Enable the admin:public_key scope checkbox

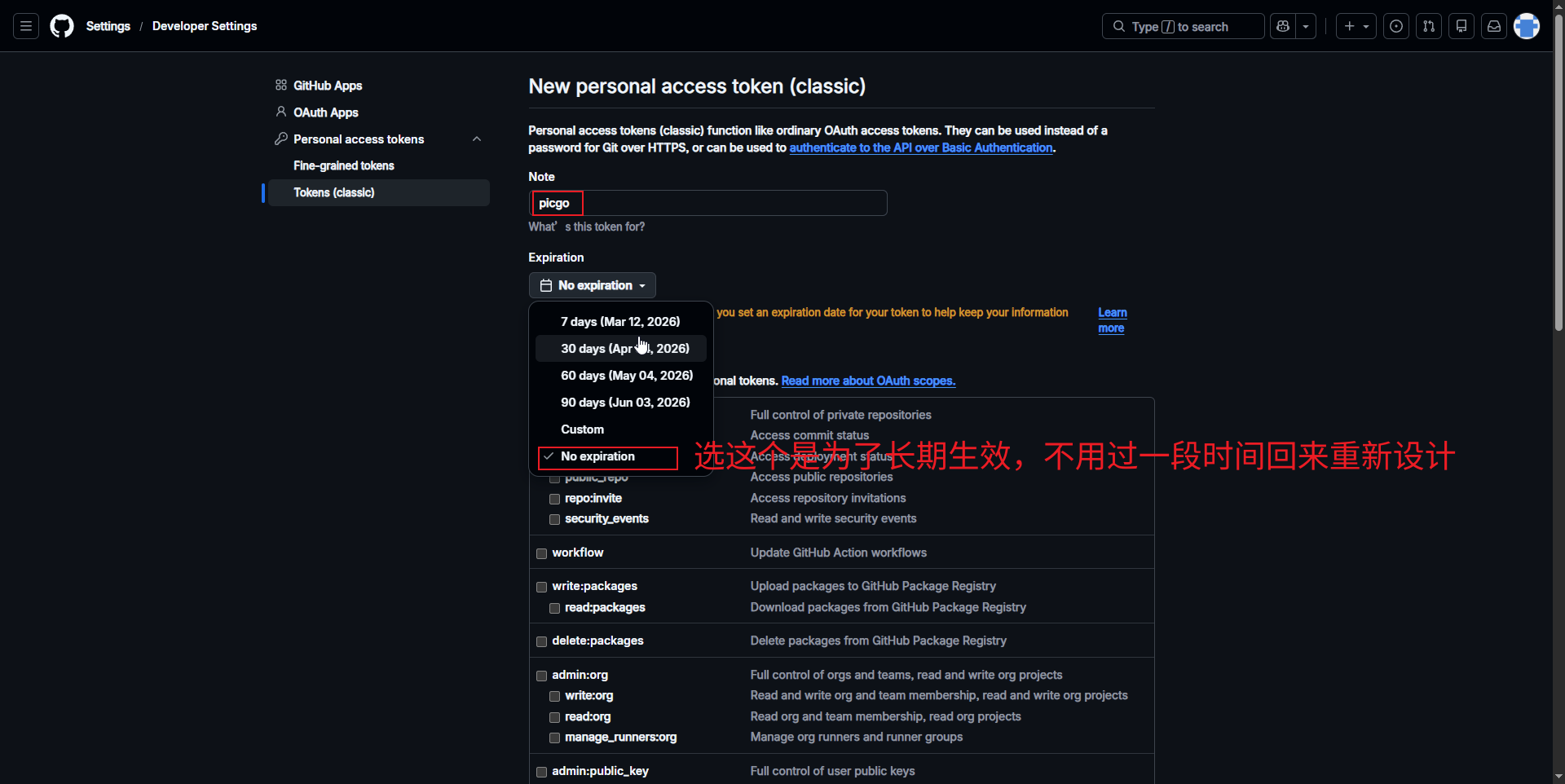541,772
